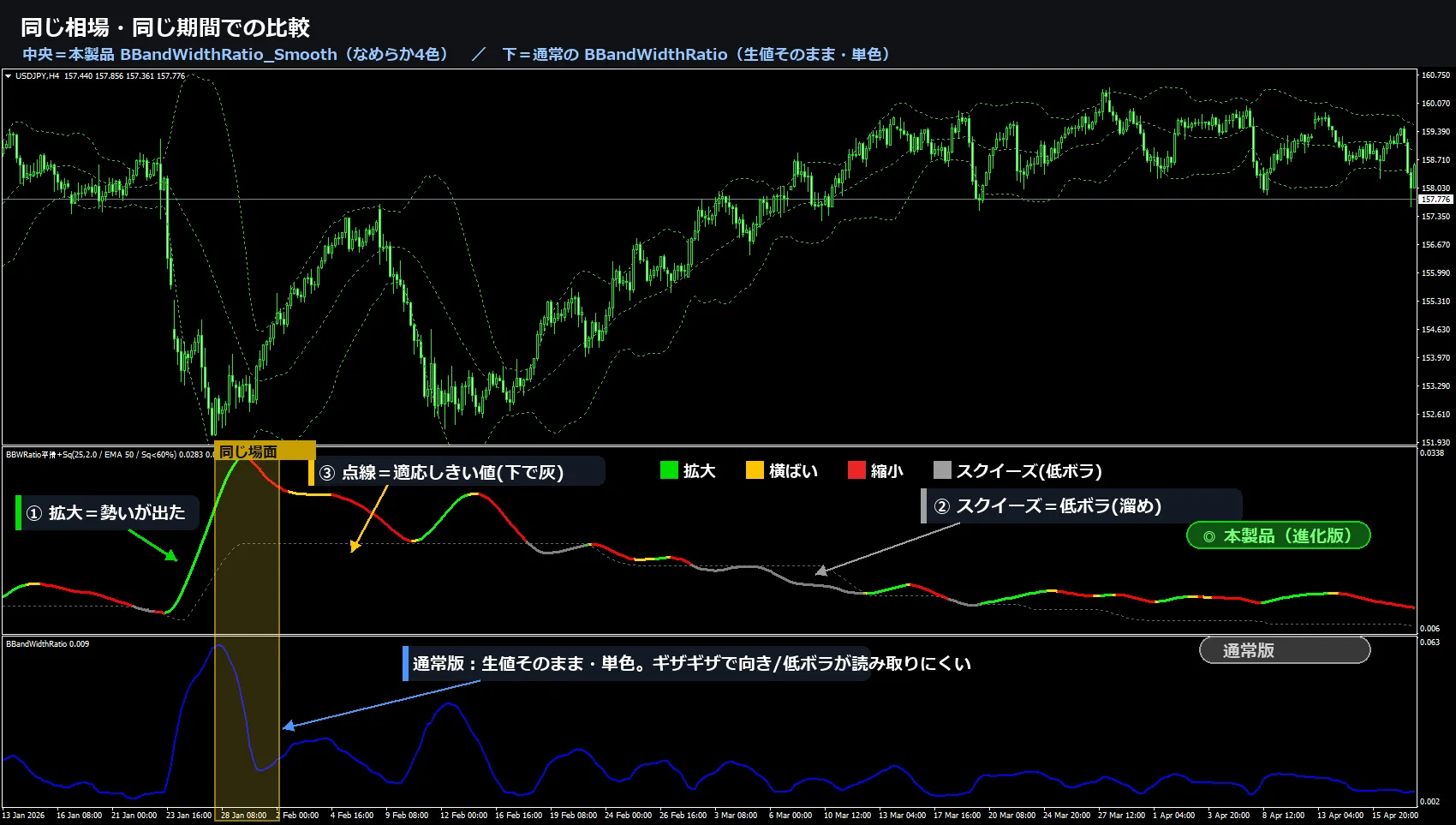Click the 159.390 price axis label
The image size is (1456, 825).
tap(1436, 132)
